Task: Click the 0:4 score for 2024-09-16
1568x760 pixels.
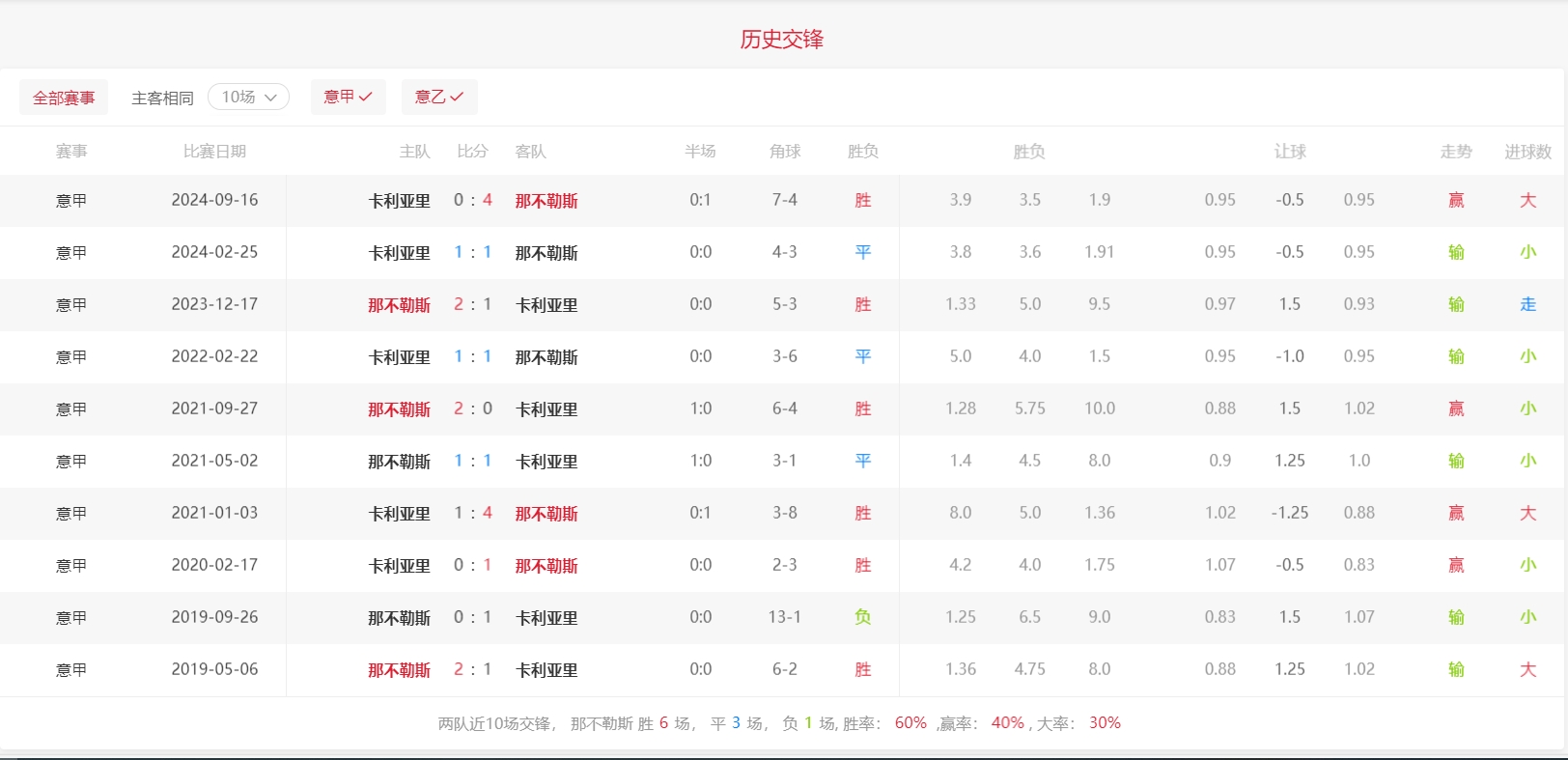Action: click(x=472, y=200)
